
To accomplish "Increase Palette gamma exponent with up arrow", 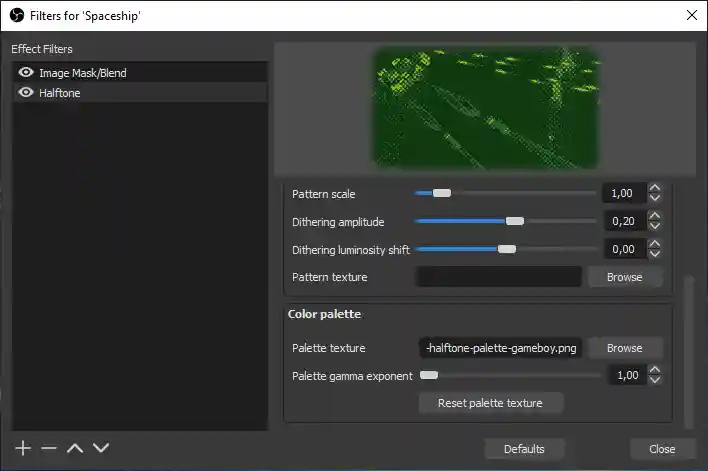I will click(x=655, y=370).
